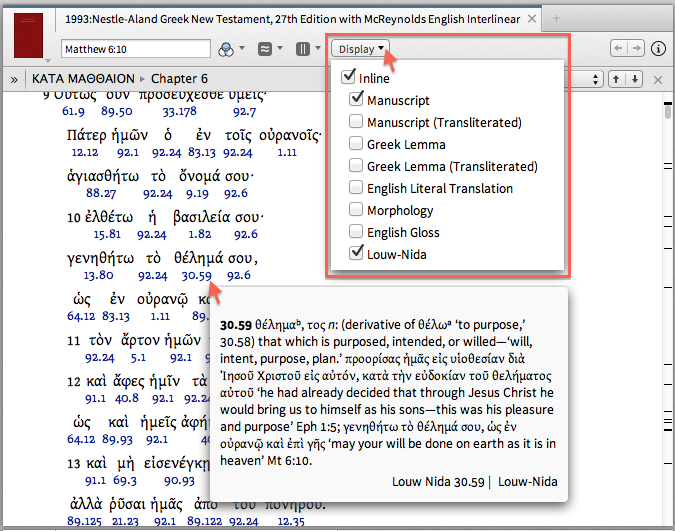Click Louw-Nida link in popup footer
Screen dimensions: 675x531
coord(527,481)
